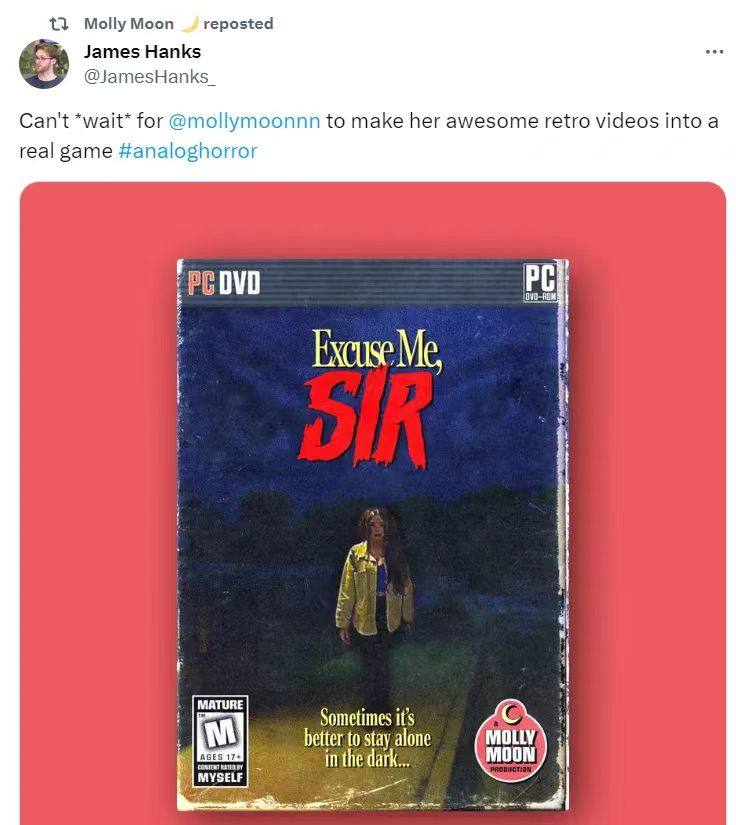Click the word 'reposted' in header
Image resolution: width=736 pixels, height=825 pixels.
(238, 24)
